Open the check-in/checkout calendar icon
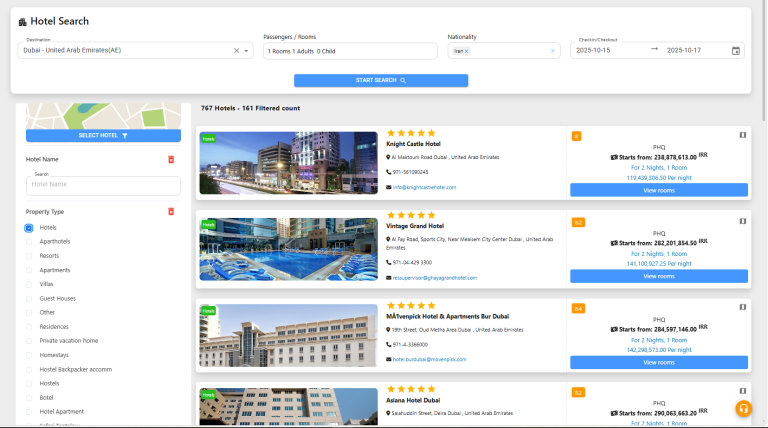The image size is (768, 428). (736, 50)
